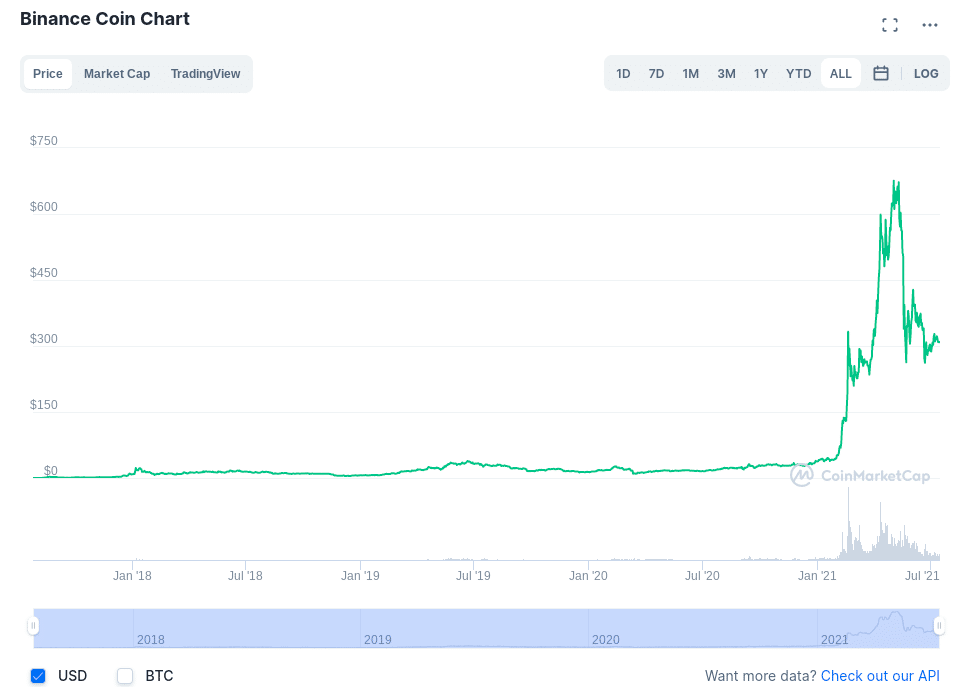The height and width of the screenshot is (698, 970).
Task: Open the three-dot more options menu
Action: tap(929, 25)
